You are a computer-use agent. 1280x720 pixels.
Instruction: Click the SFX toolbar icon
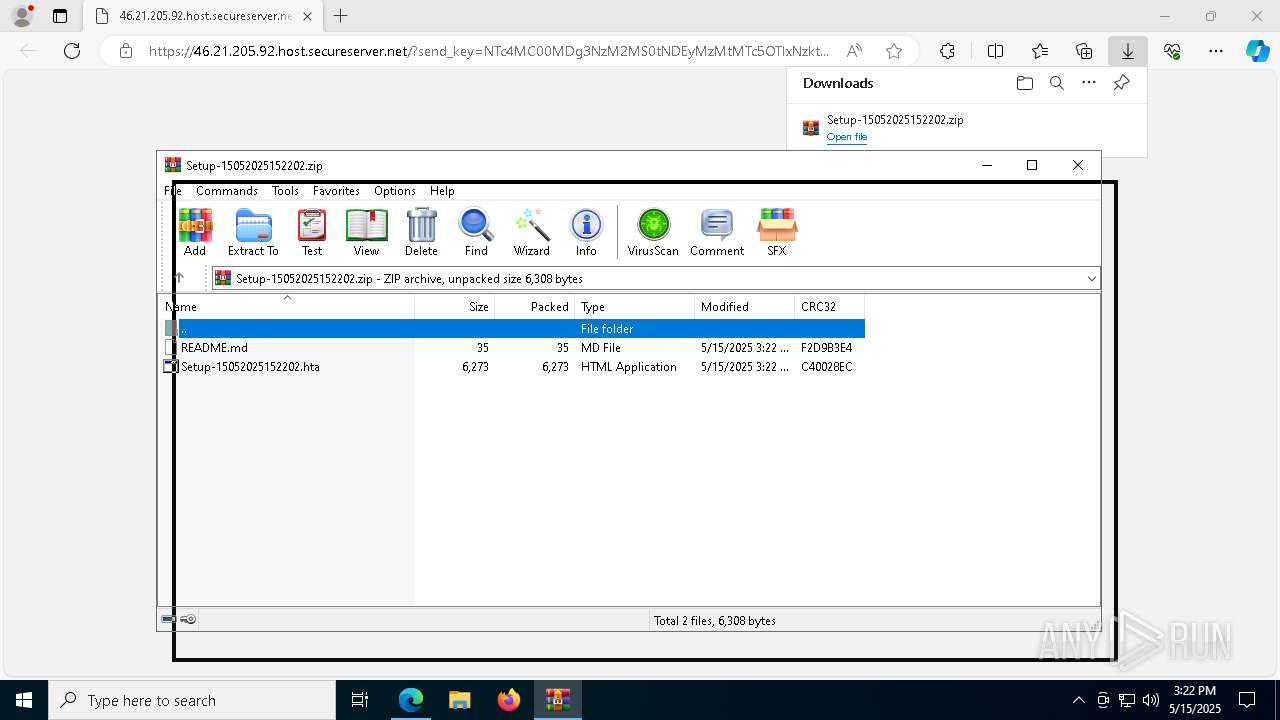[x=777, y=232]
